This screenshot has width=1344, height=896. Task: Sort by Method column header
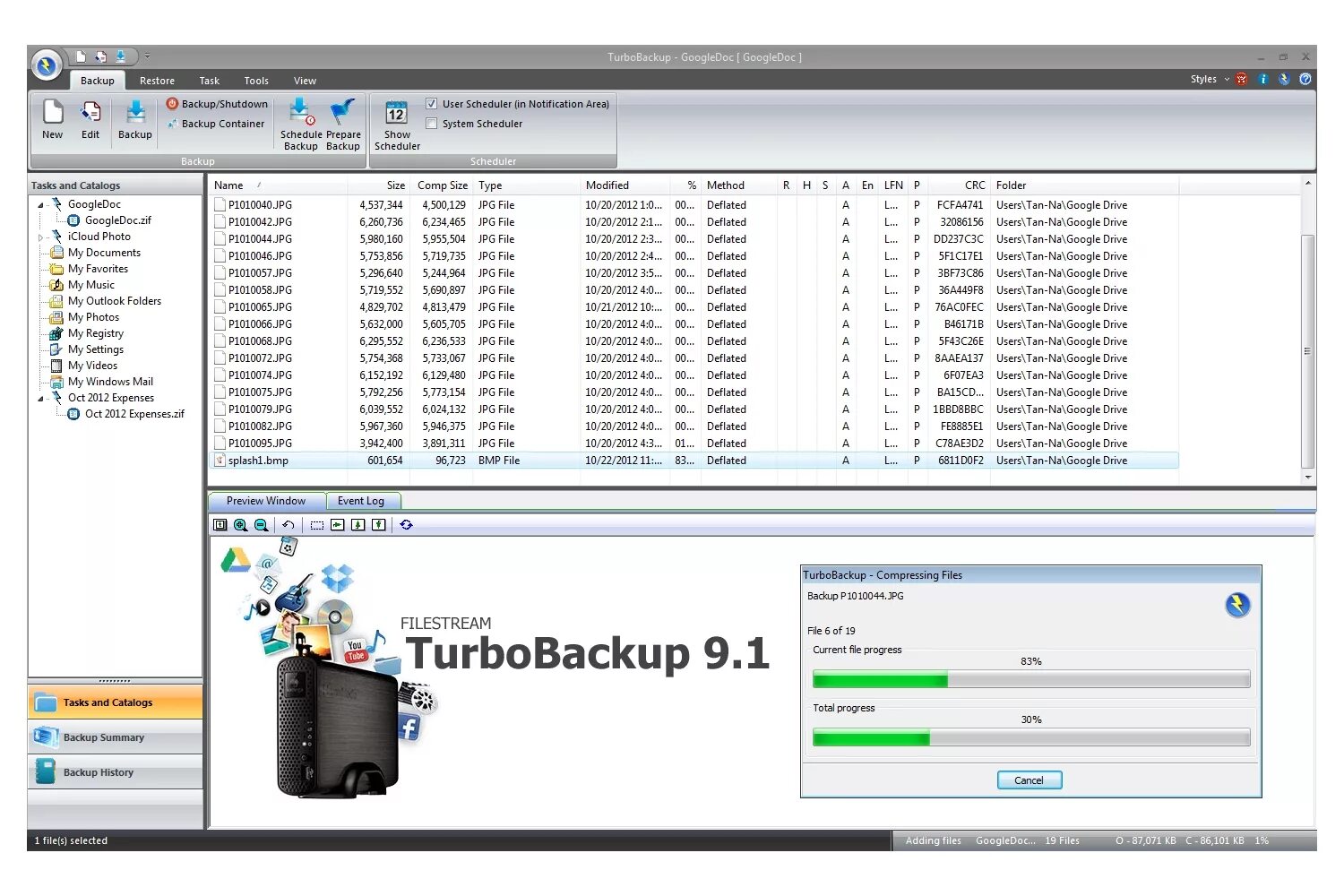tap(738, 185)
